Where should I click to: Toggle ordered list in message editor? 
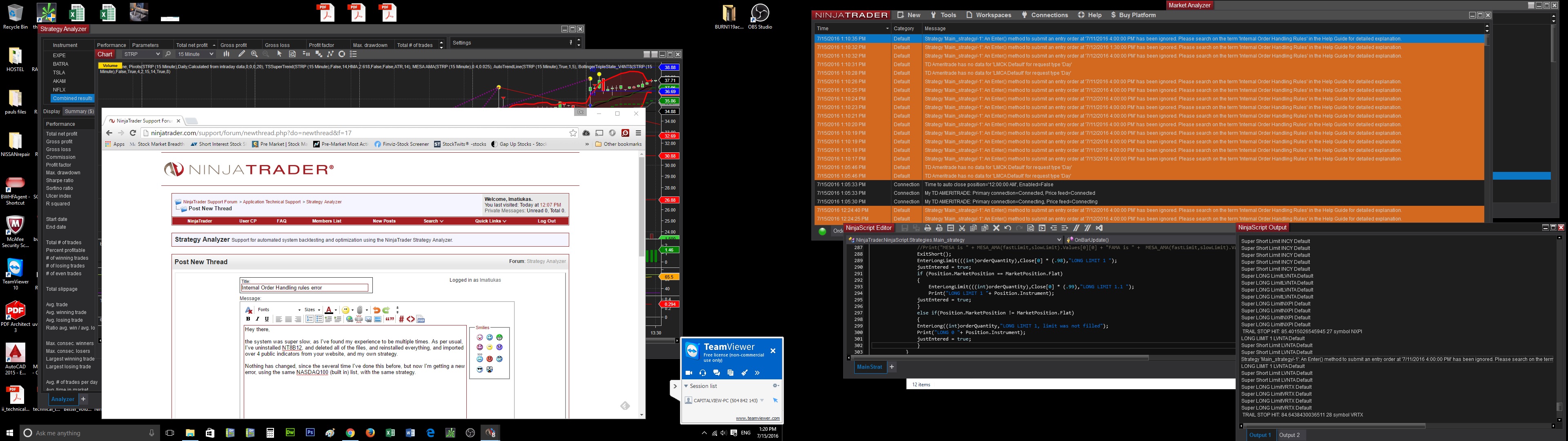point(310,319)
